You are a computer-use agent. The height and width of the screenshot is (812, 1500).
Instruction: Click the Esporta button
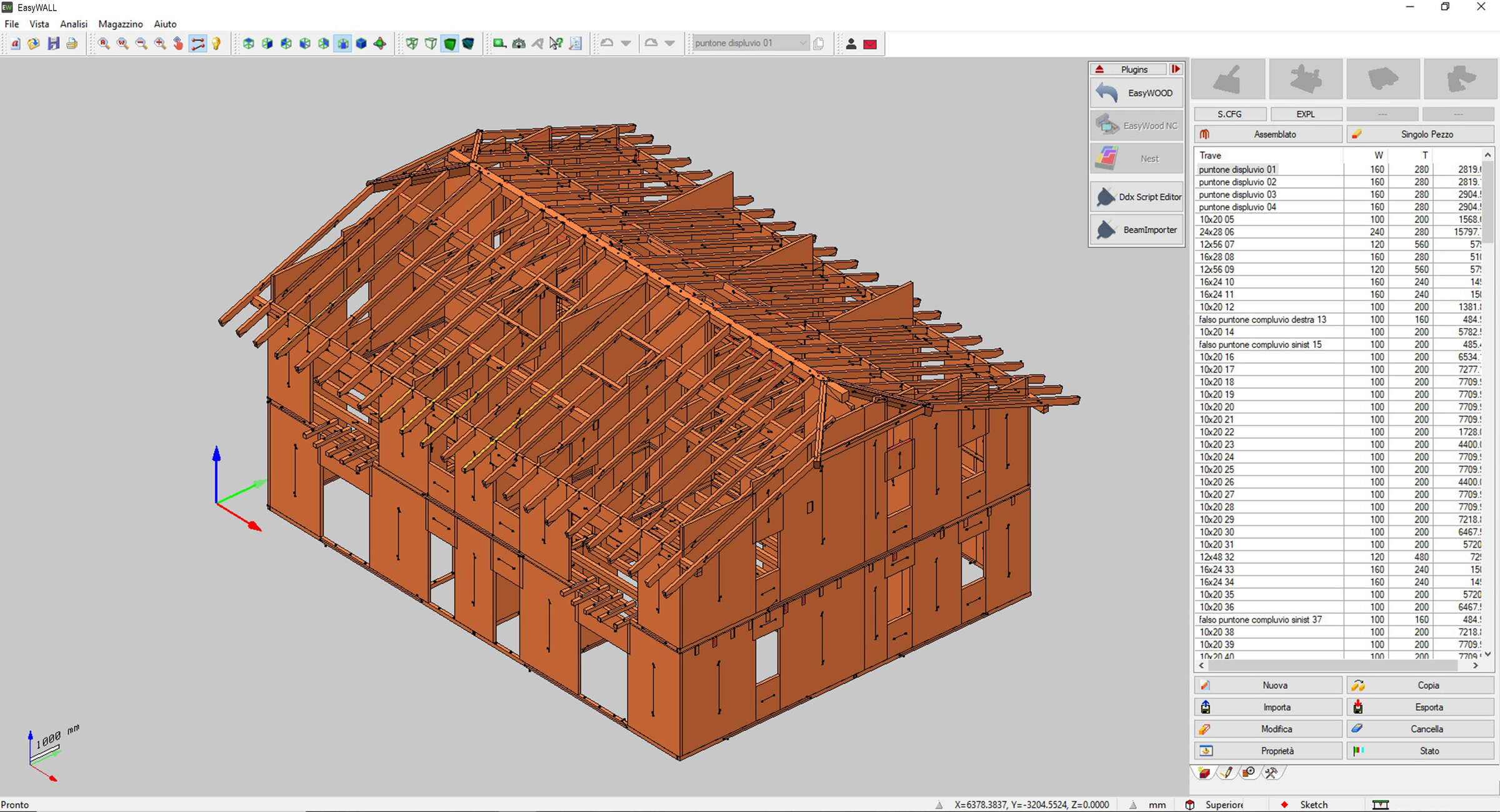coord(1420,707)
